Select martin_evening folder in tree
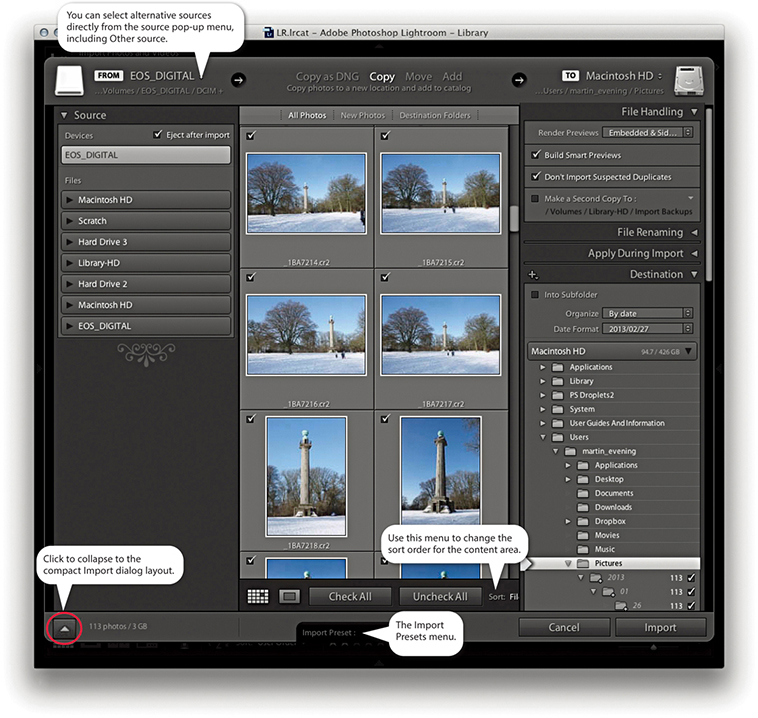This screenshot has width=758, height=718. pos(609,451)
